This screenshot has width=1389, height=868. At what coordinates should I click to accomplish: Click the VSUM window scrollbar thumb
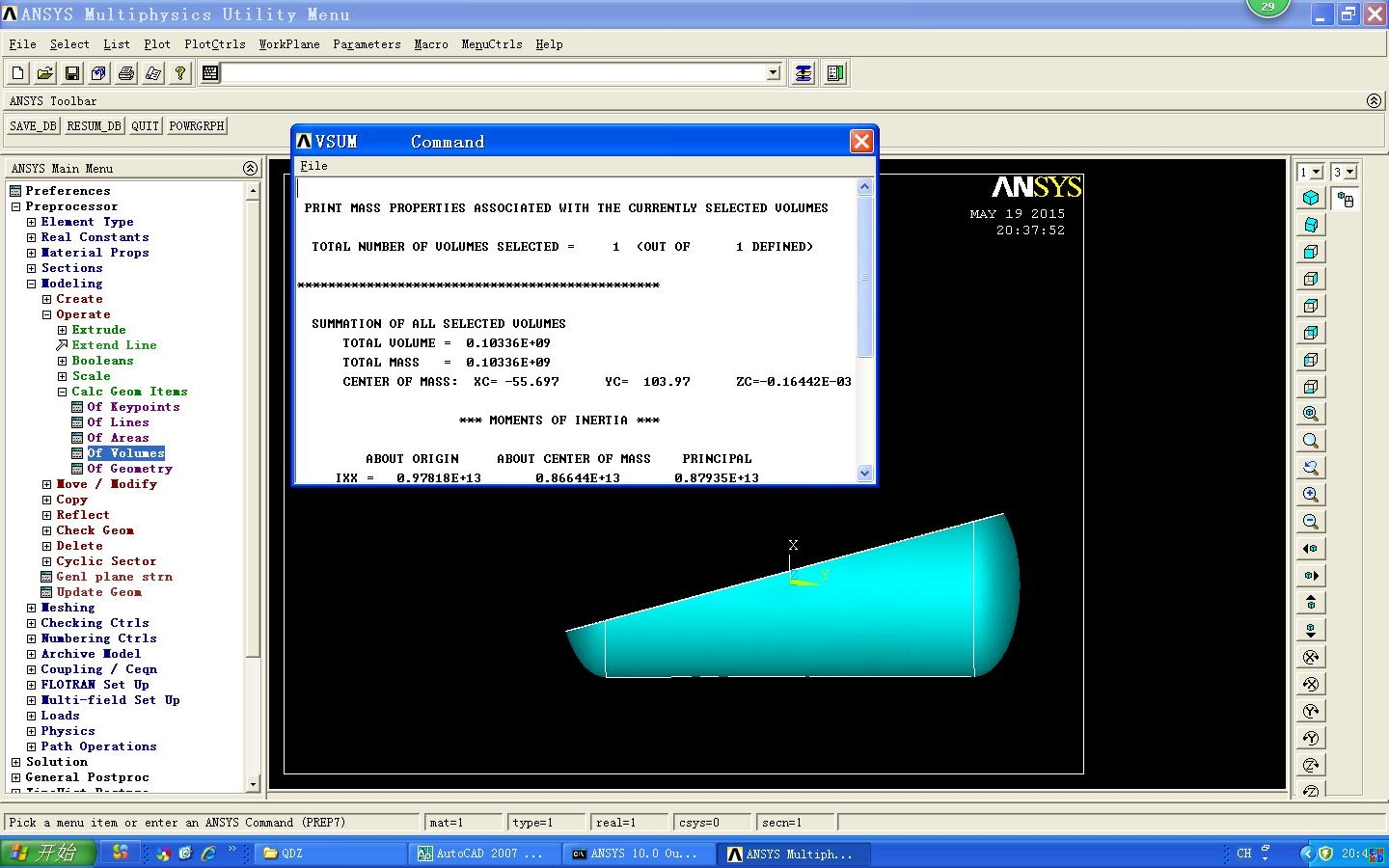(864, 277)
